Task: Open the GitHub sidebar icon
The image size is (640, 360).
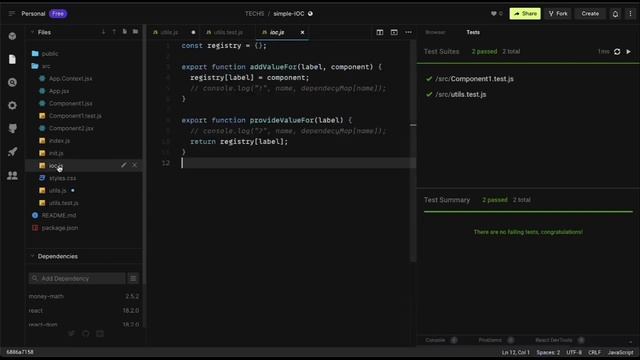Action: tap(12, 129)
